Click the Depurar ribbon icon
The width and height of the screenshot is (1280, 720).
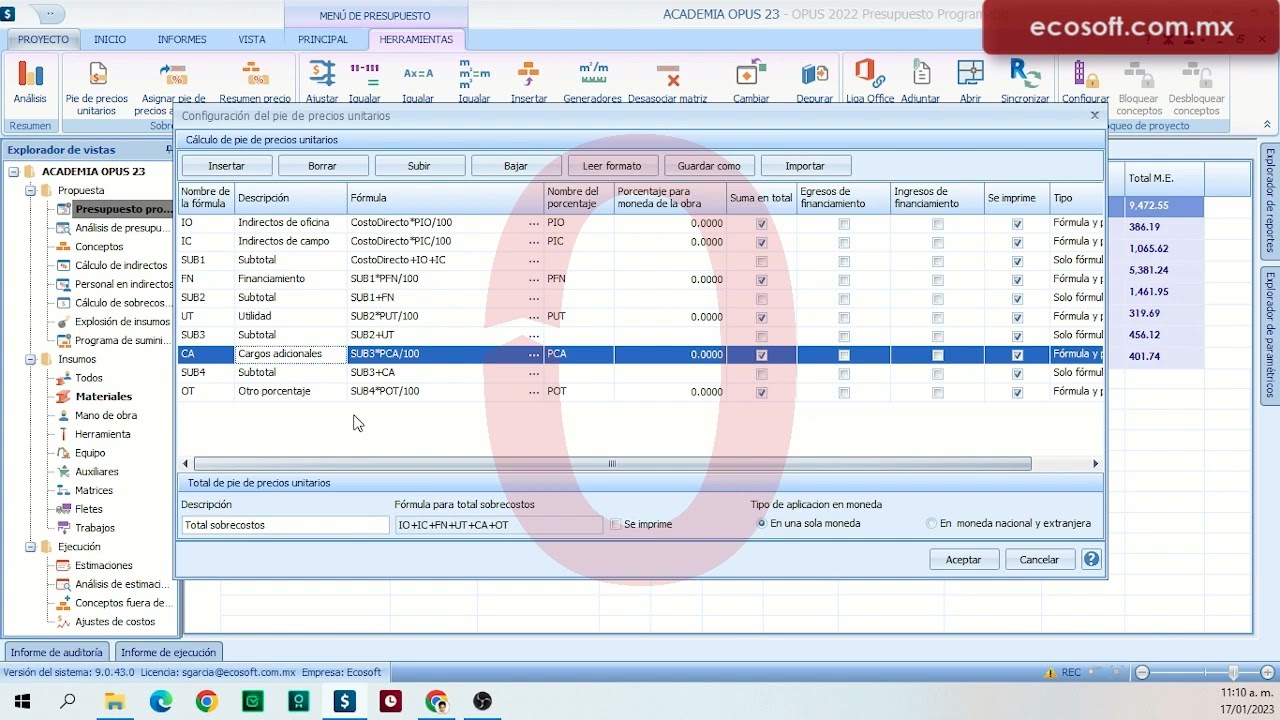coord(815,81)
